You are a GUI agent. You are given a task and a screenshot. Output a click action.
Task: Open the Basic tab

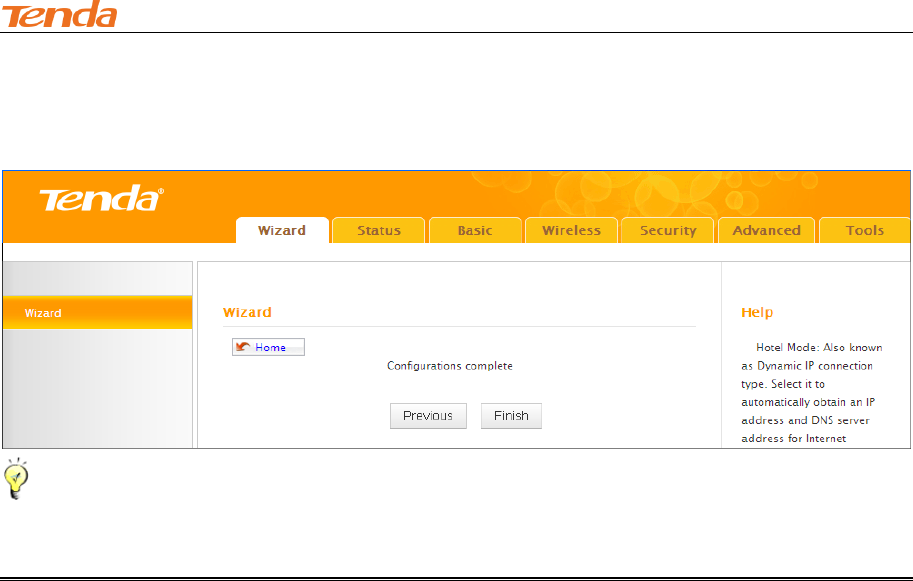click(475, 231)
